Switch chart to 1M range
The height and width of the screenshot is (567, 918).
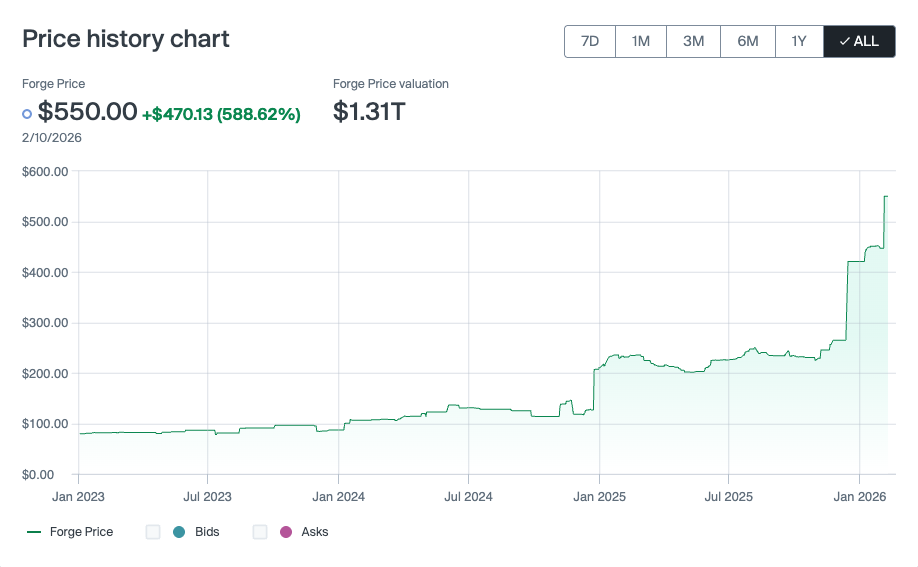[640, 41]
